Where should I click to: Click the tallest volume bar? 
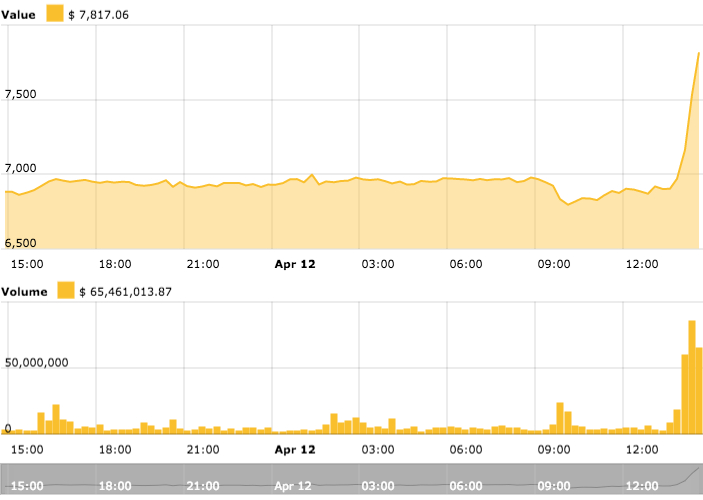[692, 377]
